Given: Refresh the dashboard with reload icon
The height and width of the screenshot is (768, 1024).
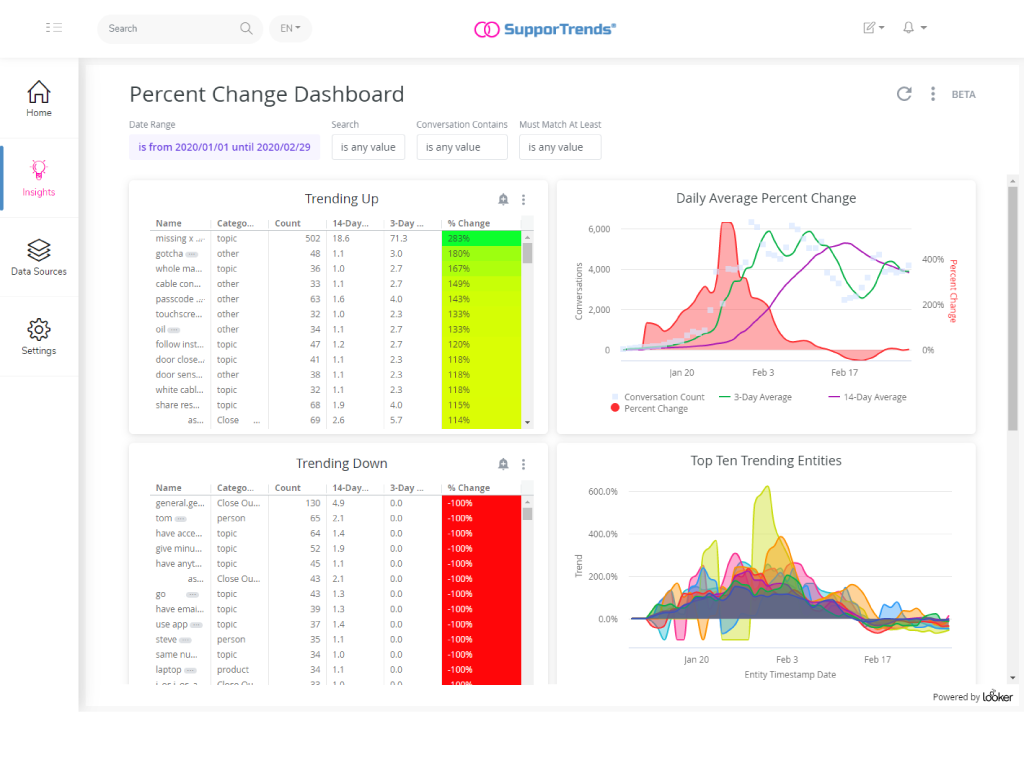Looking at the screenshot, I should coord(904,94).
